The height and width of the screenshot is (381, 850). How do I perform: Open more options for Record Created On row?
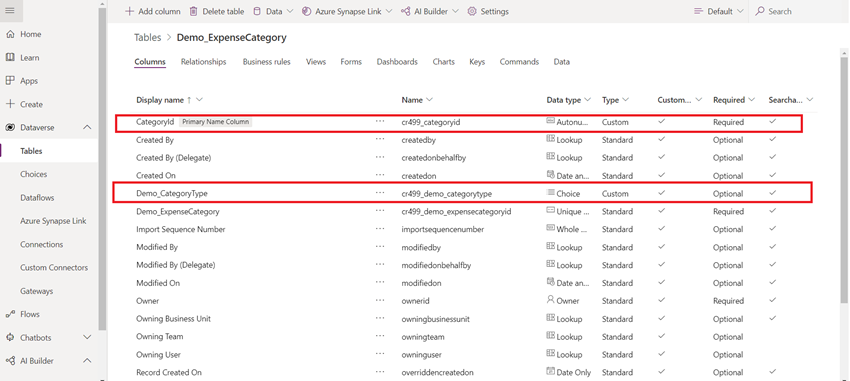tap(380, 372)
